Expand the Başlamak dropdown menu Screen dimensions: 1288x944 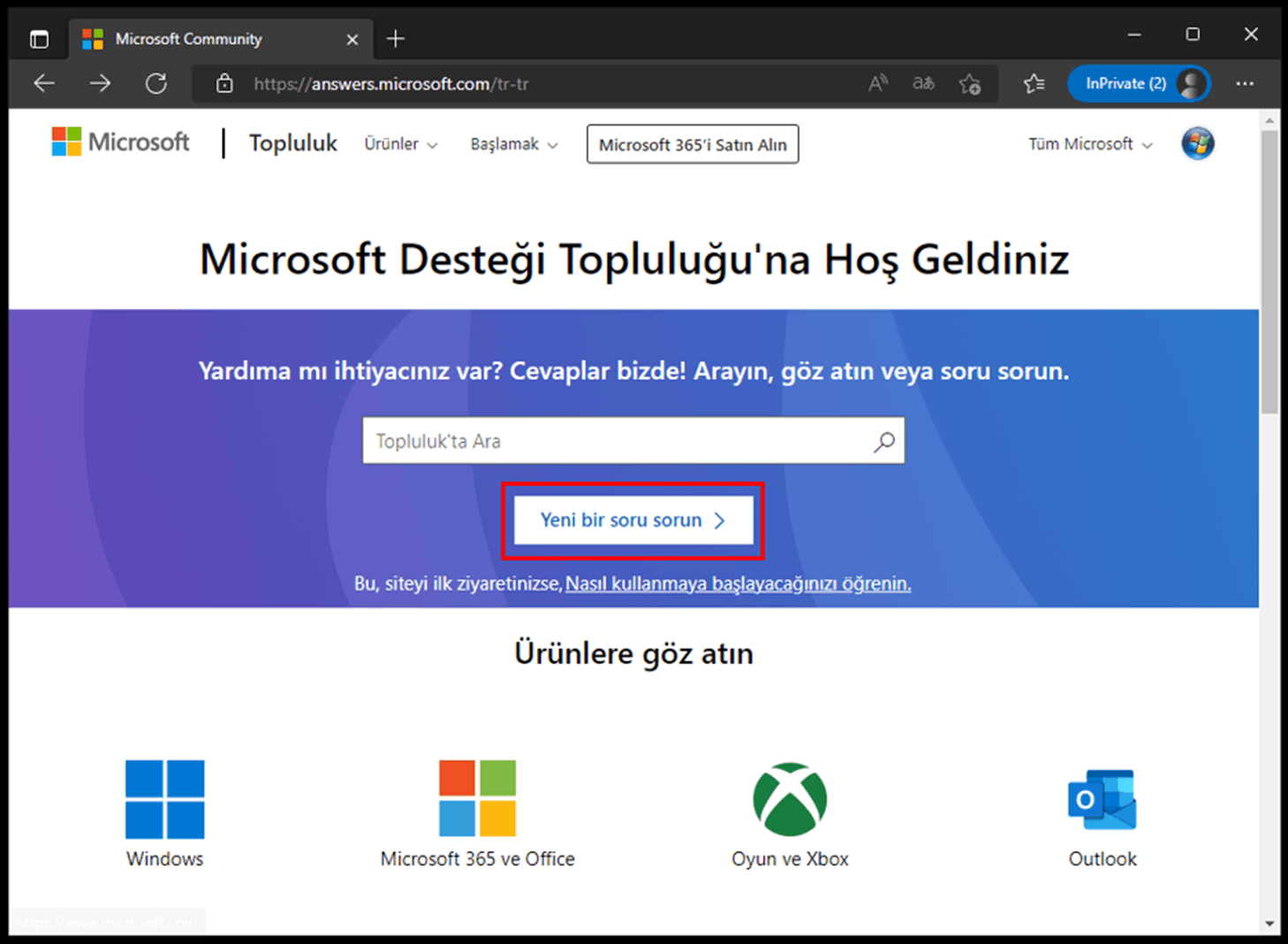(514, 144)
